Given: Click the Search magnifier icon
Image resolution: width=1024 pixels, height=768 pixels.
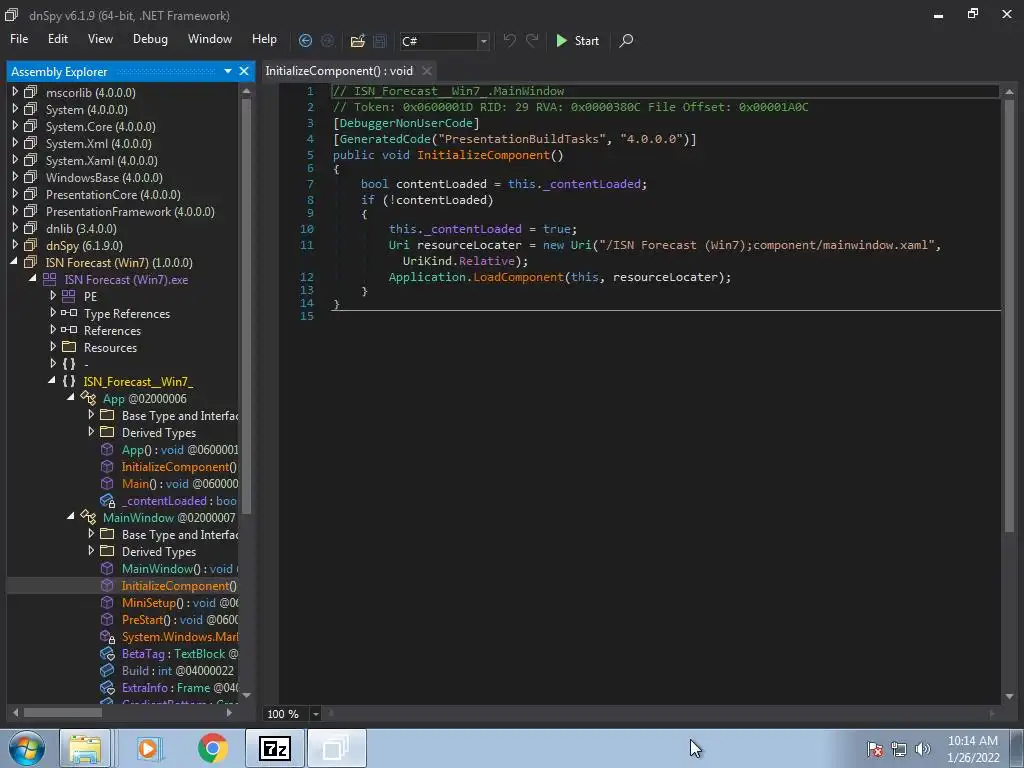Looking at the screenshot, I should pos(626,40).
